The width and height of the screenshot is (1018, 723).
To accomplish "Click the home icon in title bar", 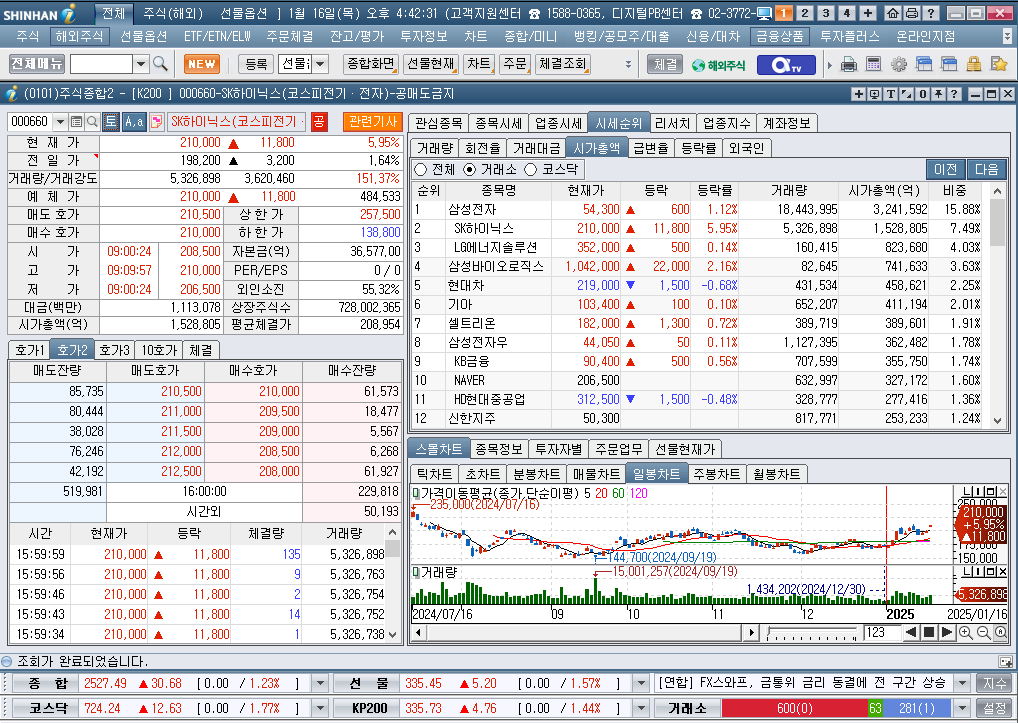I will (893, 13).
